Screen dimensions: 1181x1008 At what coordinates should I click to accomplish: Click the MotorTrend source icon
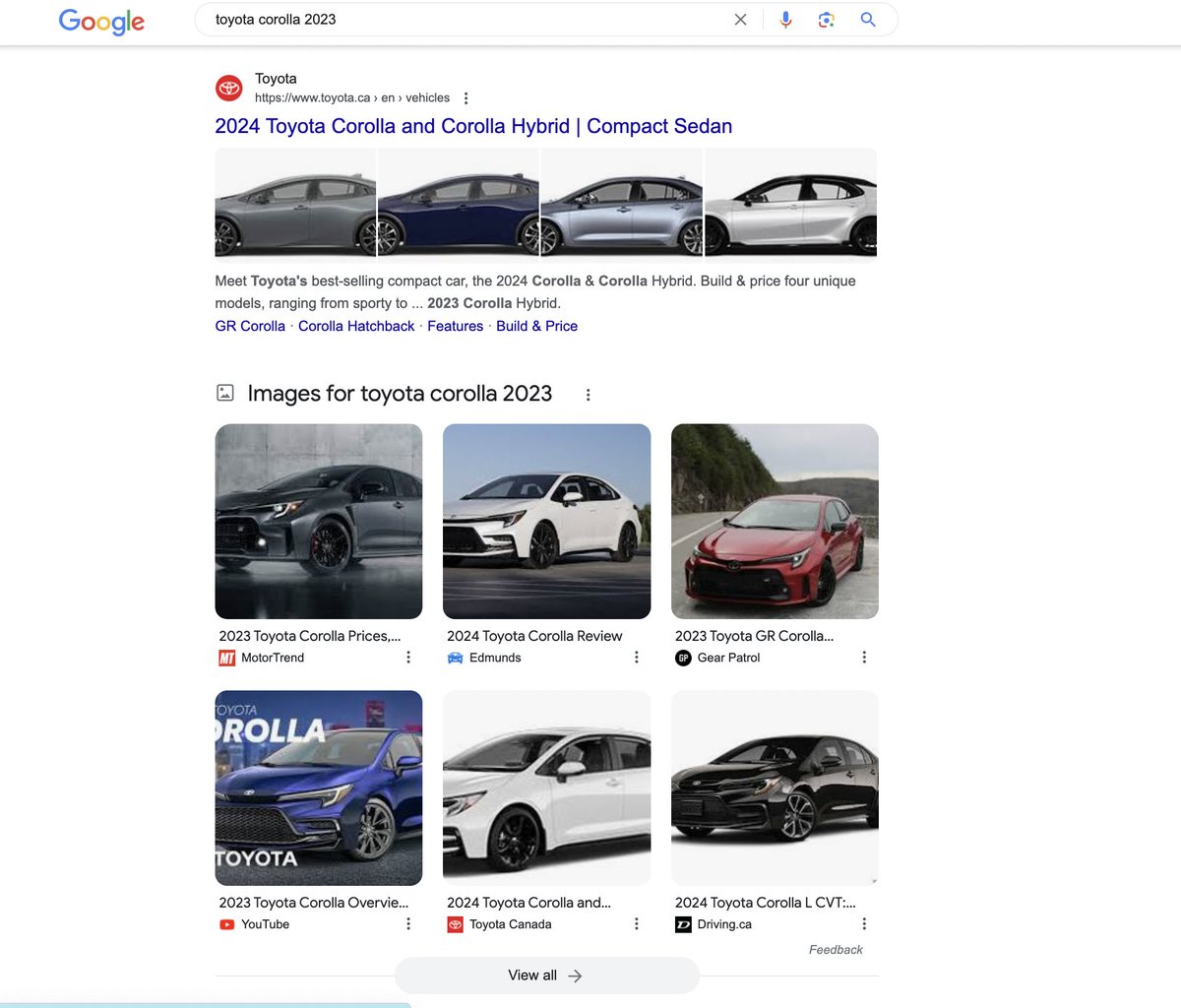225,658
